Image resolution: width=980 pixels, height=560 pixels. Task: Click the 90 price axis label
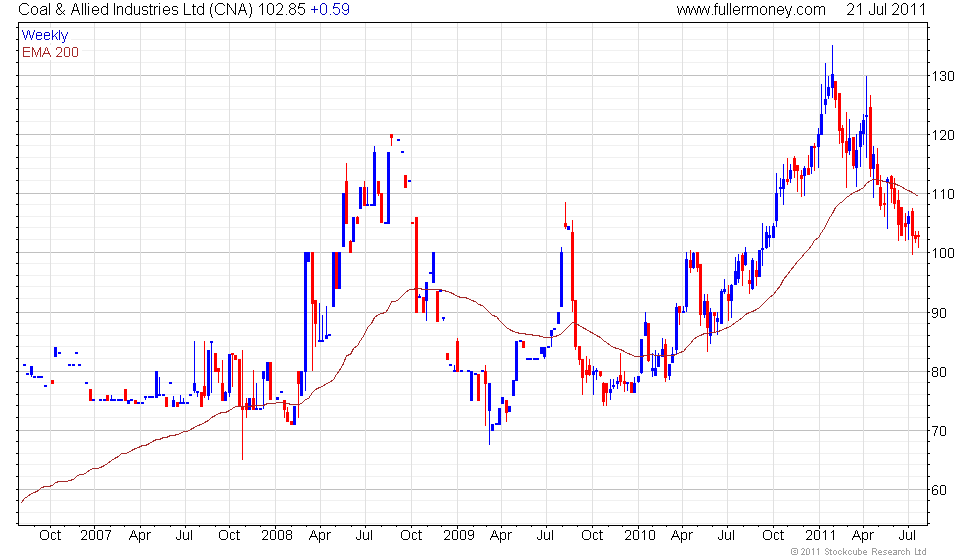[x=939, y=313]
